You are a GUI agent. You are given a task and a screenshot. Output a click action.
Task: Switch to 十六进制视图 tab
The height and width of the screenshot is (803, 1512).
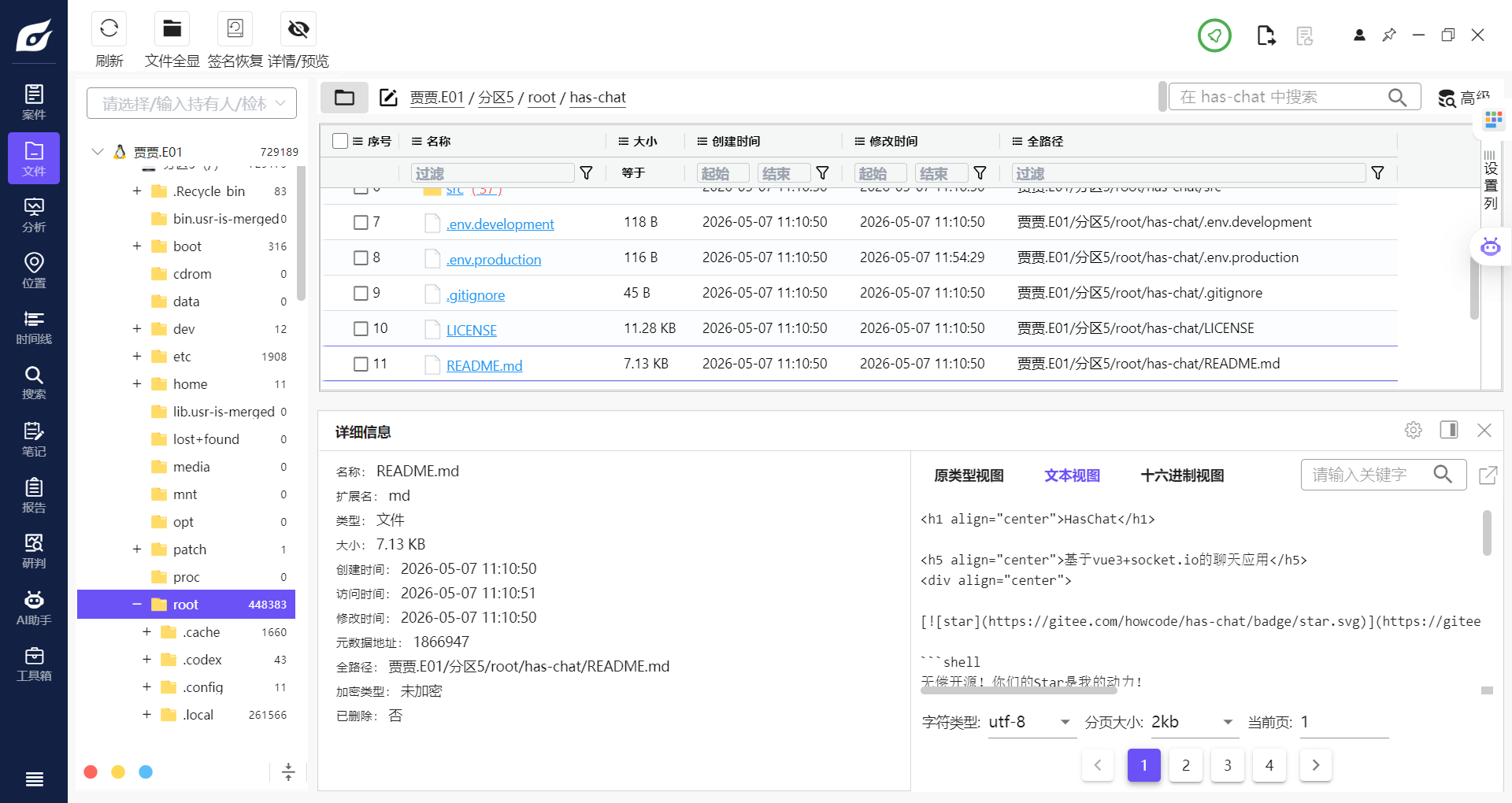(x=1182, y=476)
